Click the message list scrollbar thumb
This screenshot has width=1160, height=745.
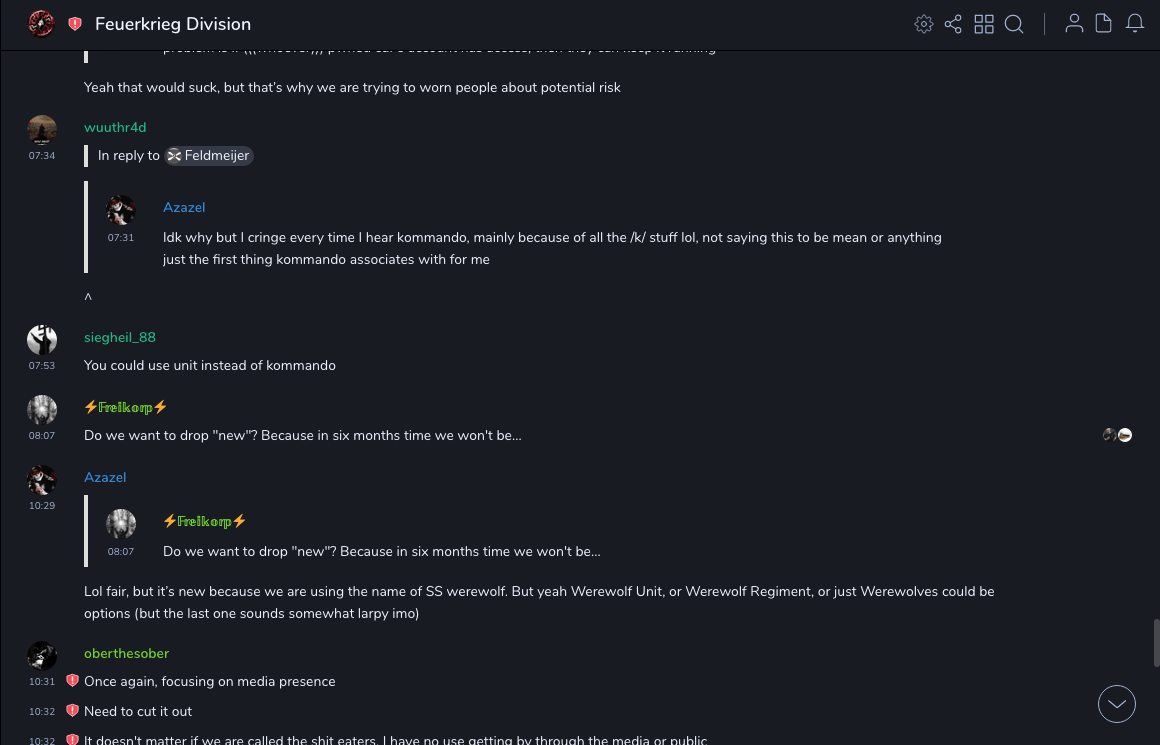[x=1156, y=640]
